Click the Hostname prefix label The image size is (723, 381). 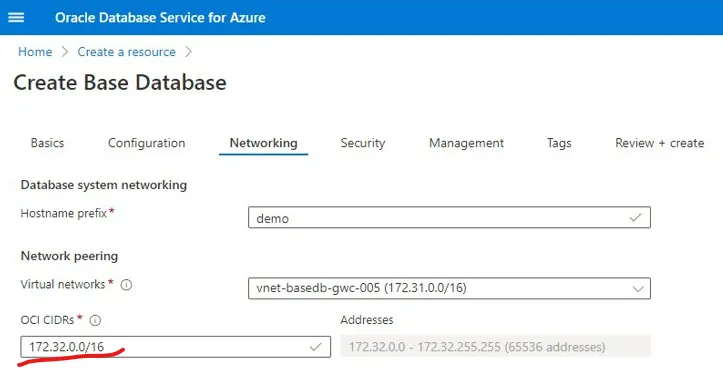point(64,214)
